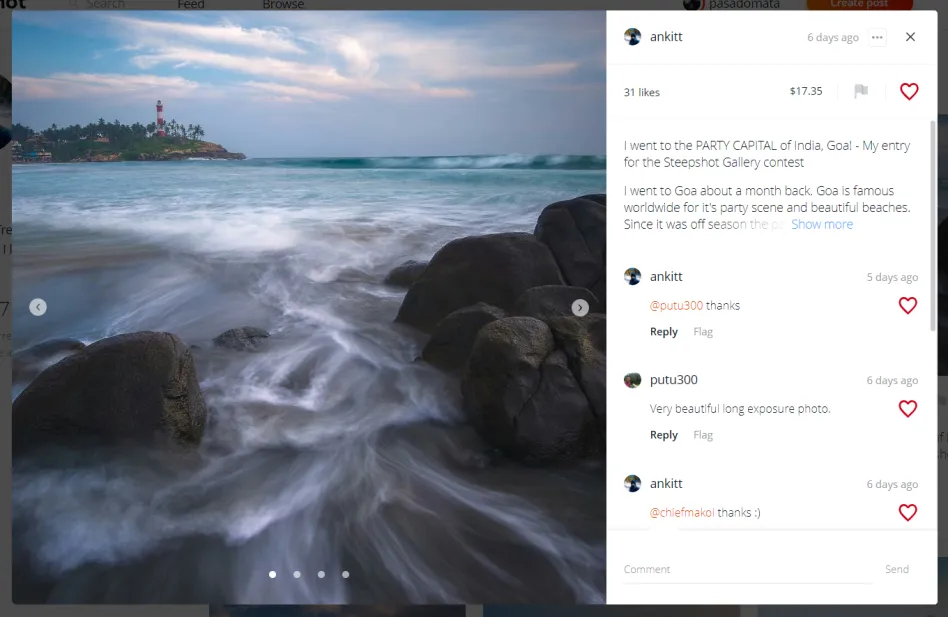Select the third carousel dot
The width and height of the screenshot is (948, 617).
(x=321, y=575)
